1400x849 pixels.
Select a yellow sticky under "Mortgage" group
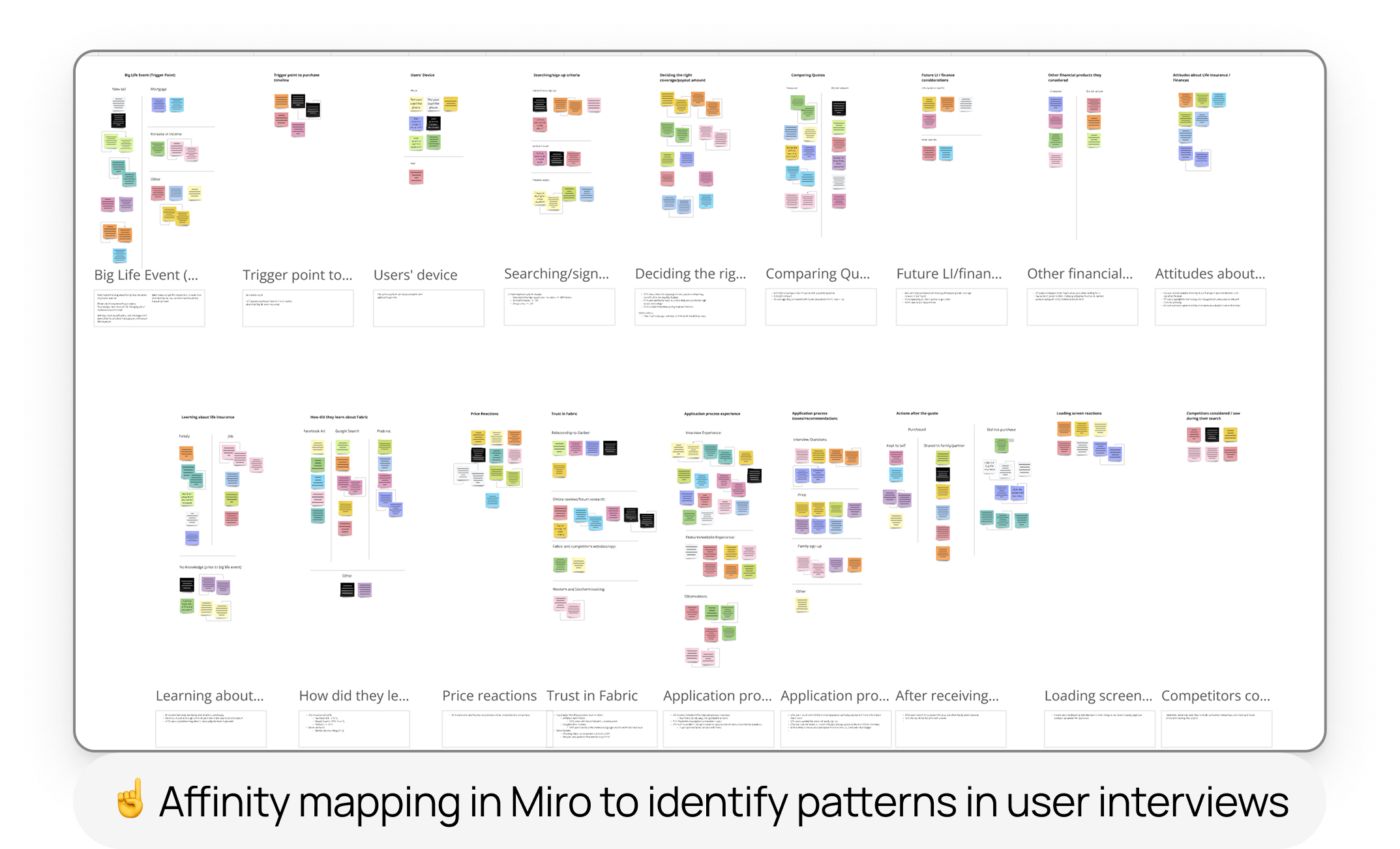[x=194, y=192]
